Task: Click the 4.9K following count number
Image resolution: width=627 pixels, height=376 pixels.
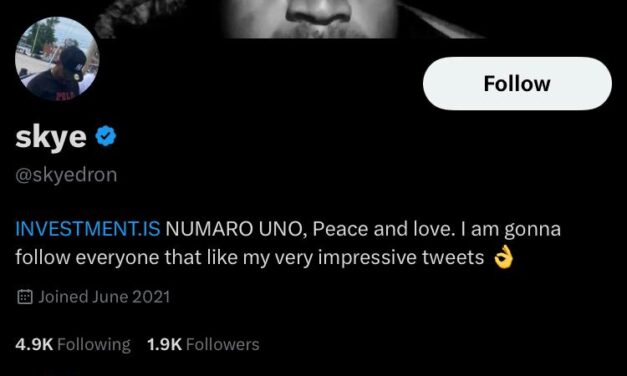Action: click(34, 344)
